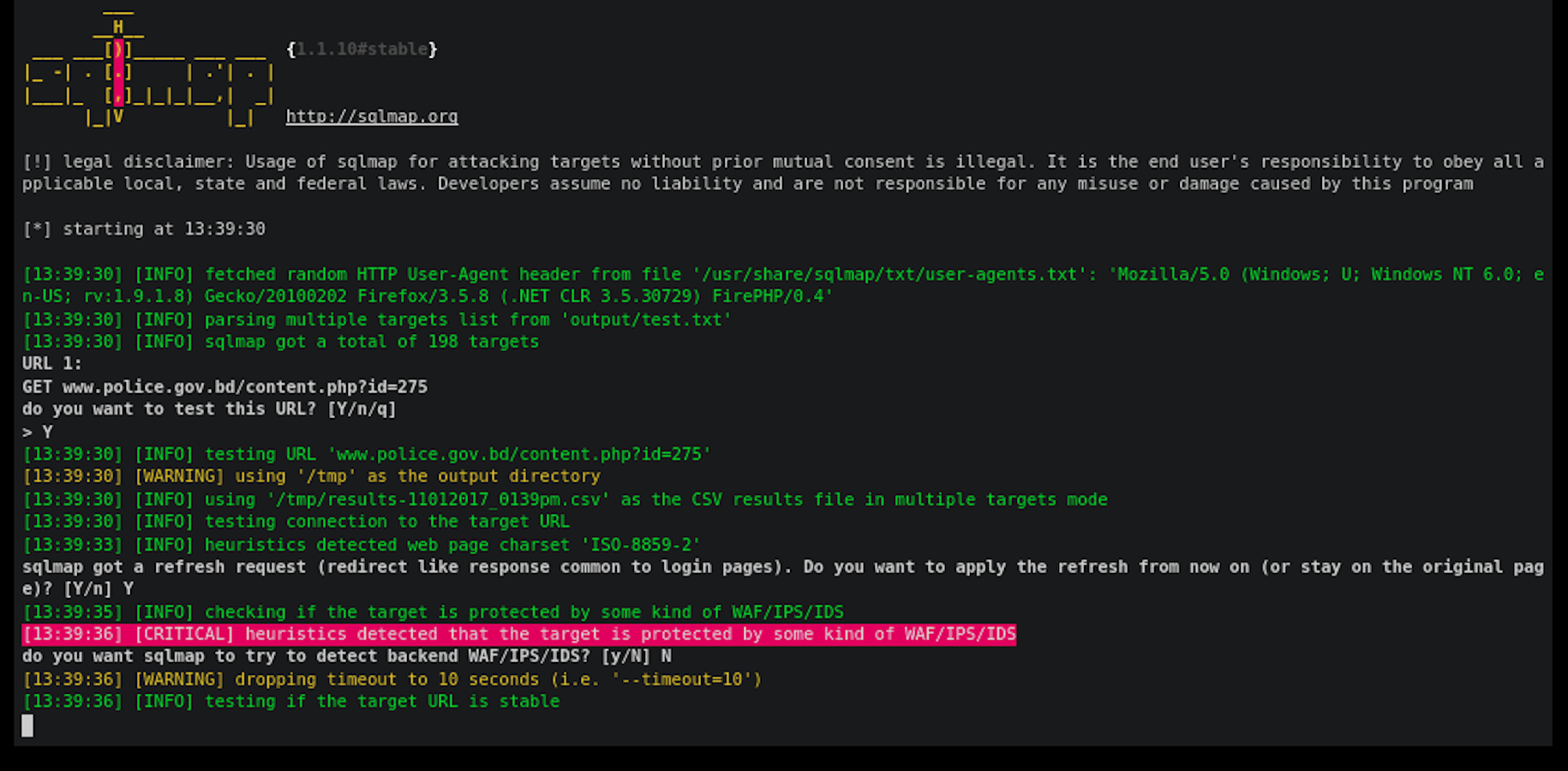Click "testing connection to the target URL" line
Screen dimensions: 1568x771
click(296, 522)
